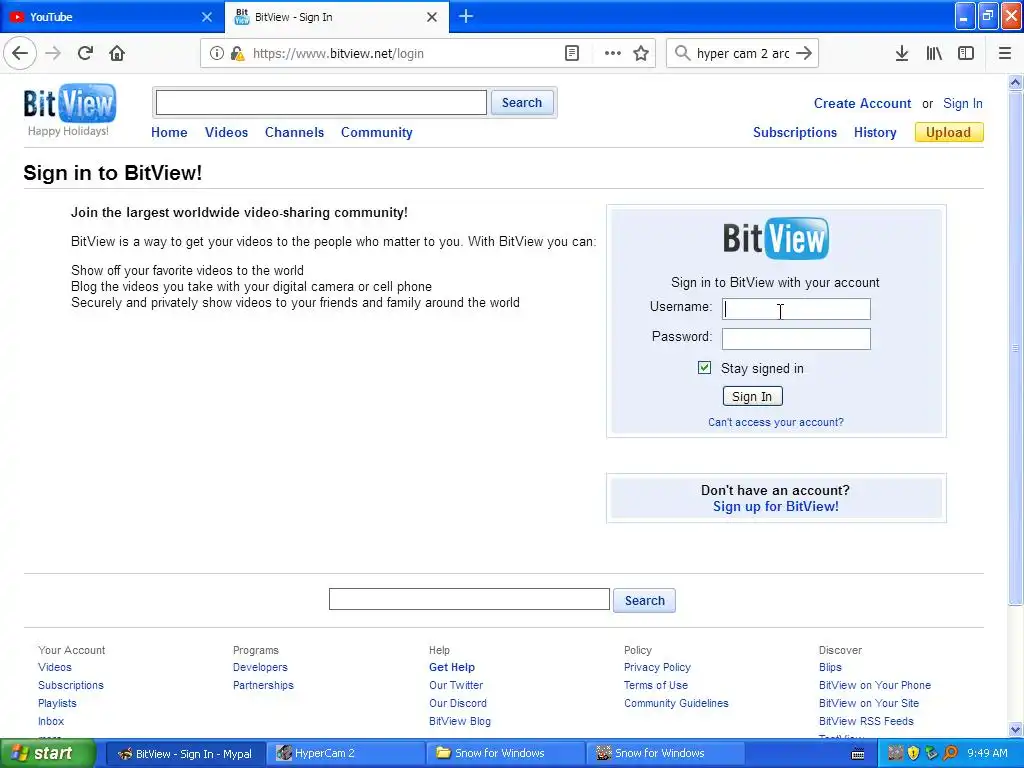
Task: Go to Subscriptions in the header
Action: click(x=795, y=133)
